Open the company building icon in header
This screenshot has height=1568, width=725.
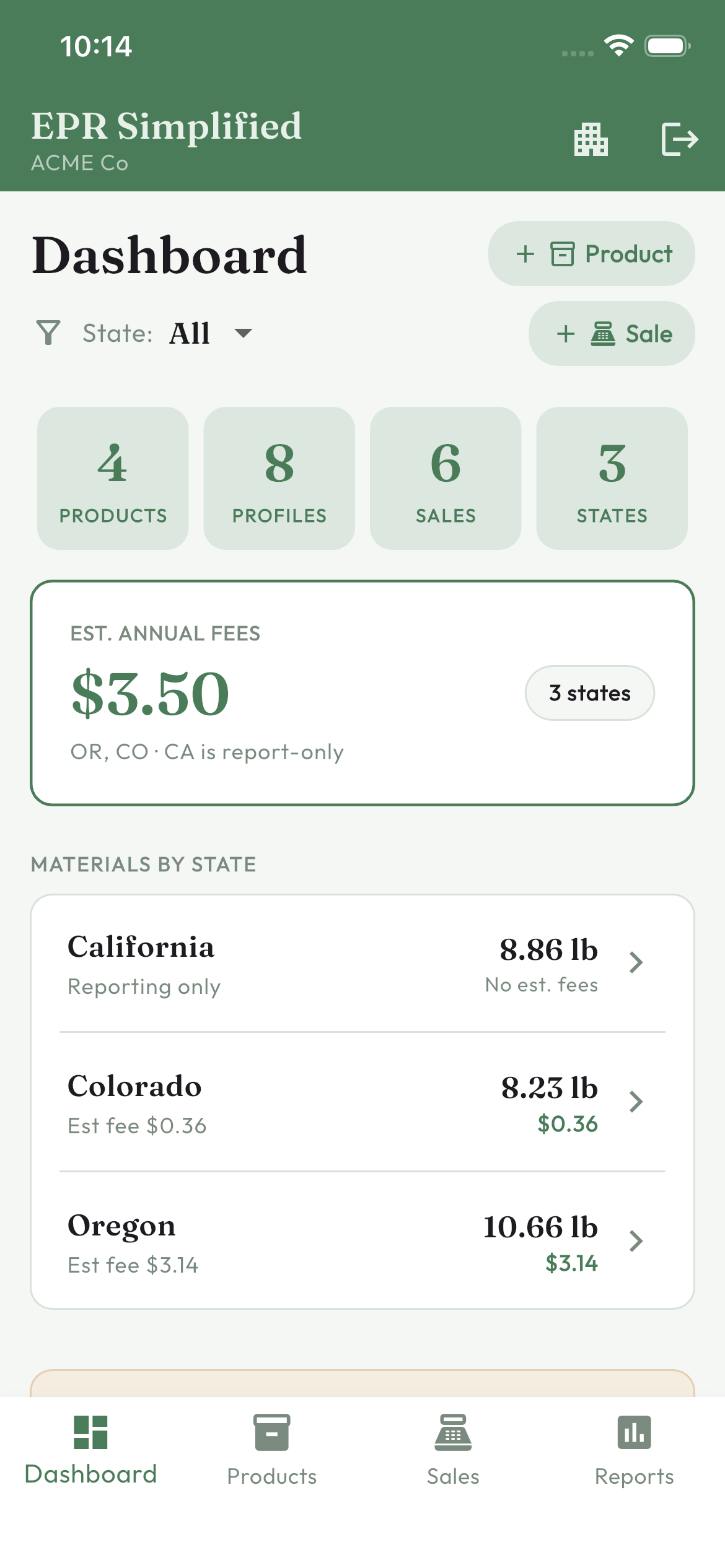click(x=591, y=139)
